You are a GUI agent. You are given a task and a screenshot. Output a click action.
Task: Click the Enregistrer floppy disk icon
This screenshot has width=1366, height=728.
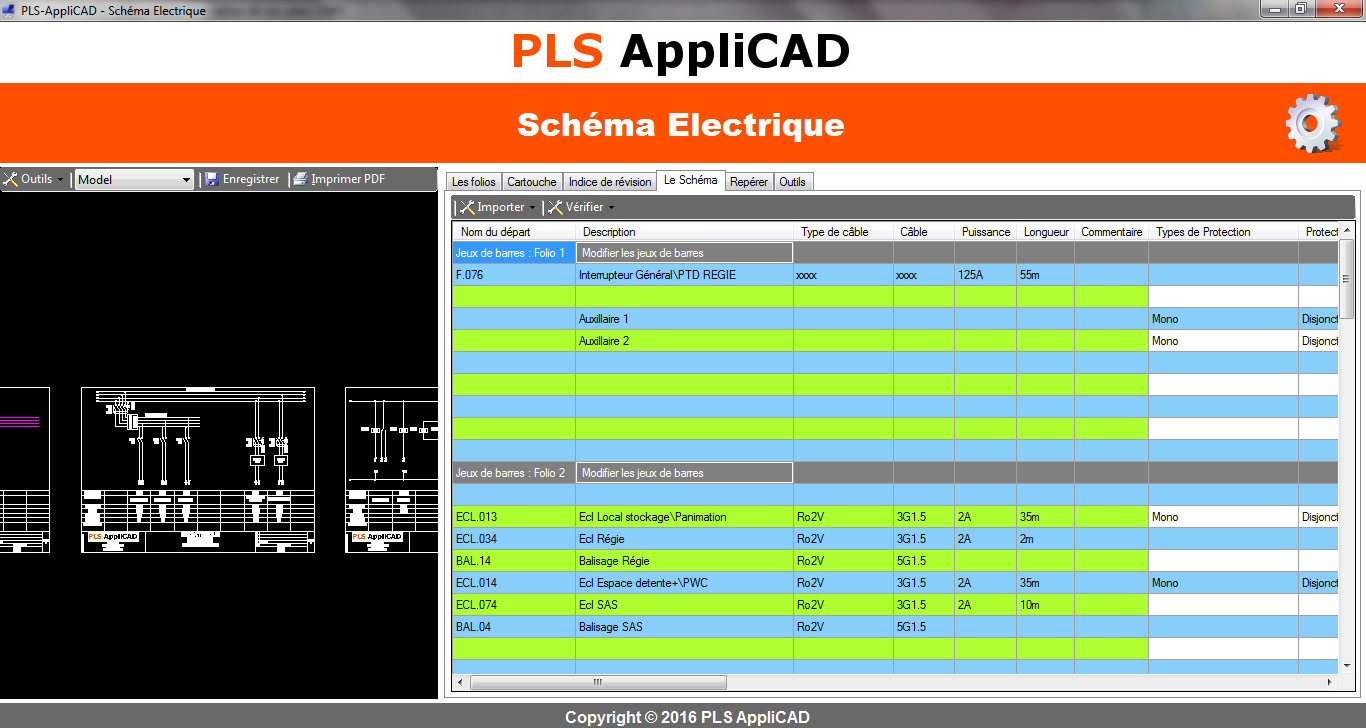[x=212, y=179]
